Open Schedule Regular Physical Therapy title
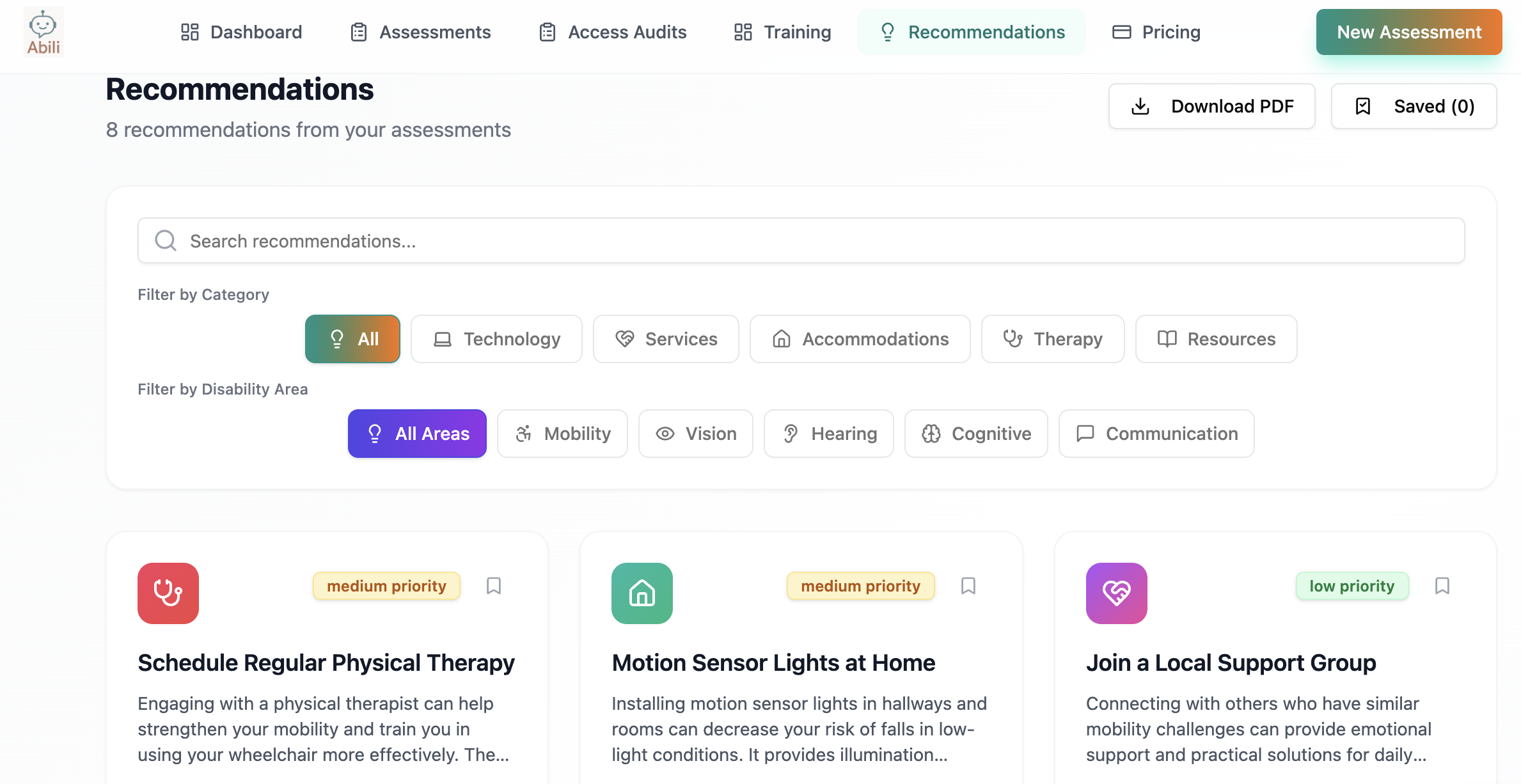Viewport: 1521px width, 784px height. pyautogui.click(x=326, y=663)
